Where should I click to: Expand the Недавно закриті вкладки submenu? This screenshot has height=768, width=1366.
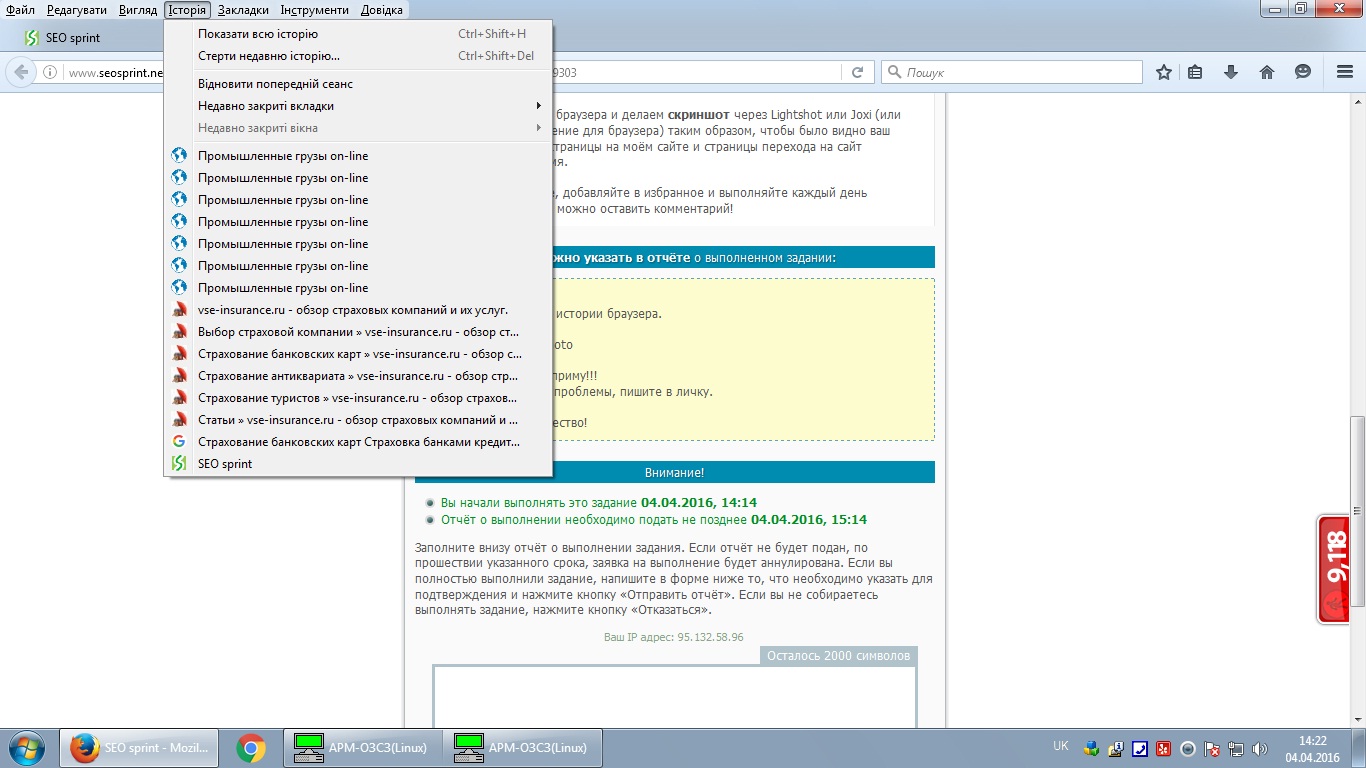pos(359,106)
